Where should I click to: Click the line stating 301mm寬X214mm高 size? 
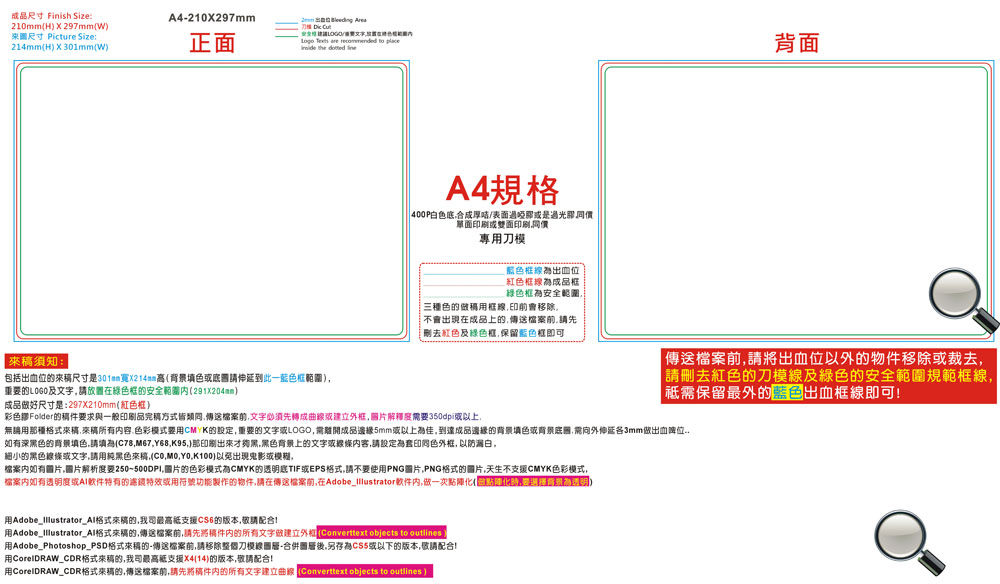point(168,378)
